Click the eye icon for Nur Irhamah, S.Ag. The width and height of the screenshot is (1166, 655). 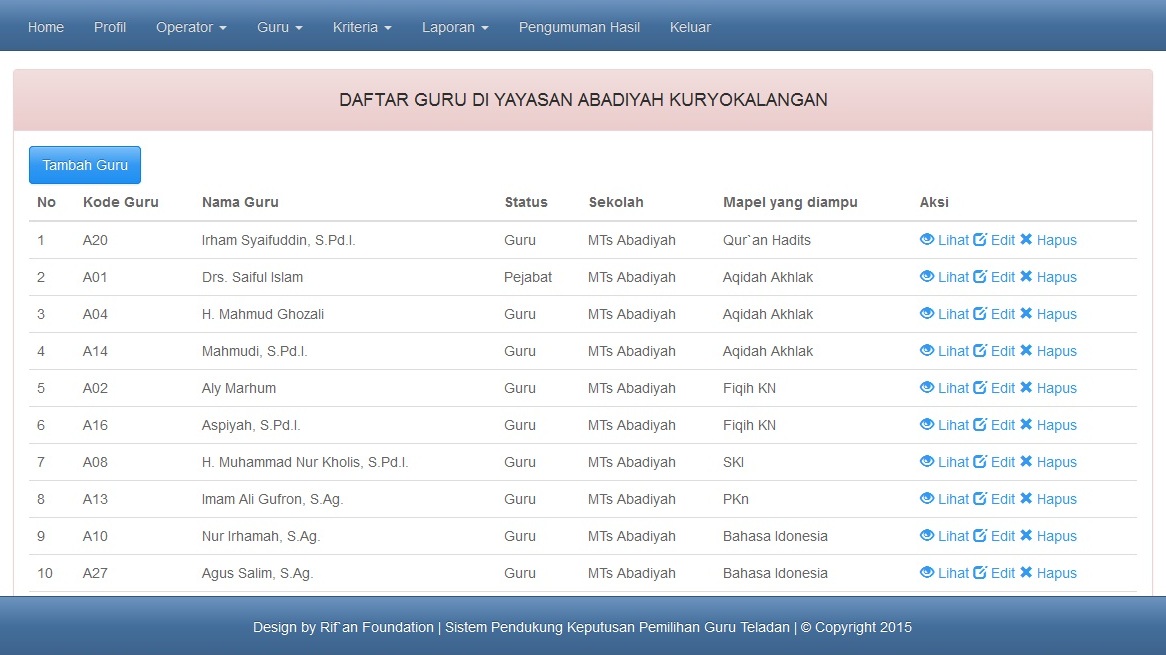(x=928, y=536)
